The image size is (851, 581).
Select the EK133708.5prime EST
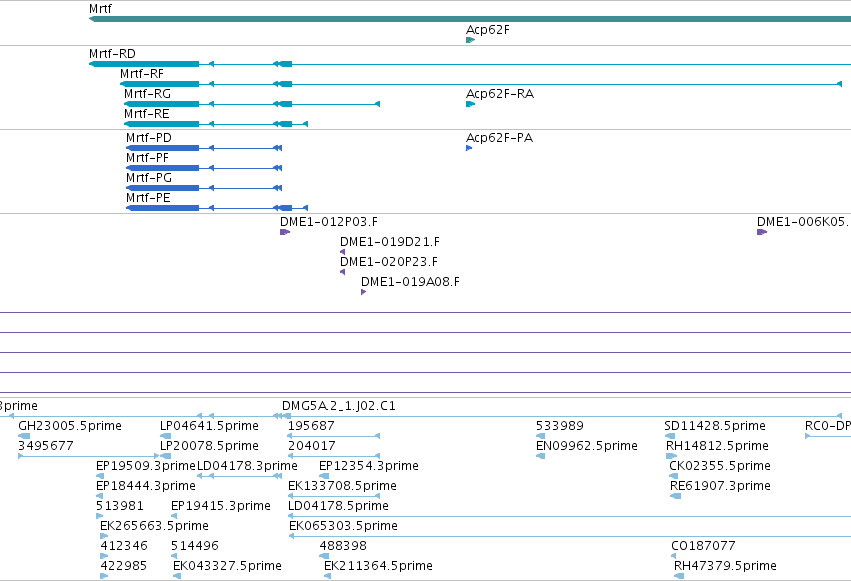(334, 496)
